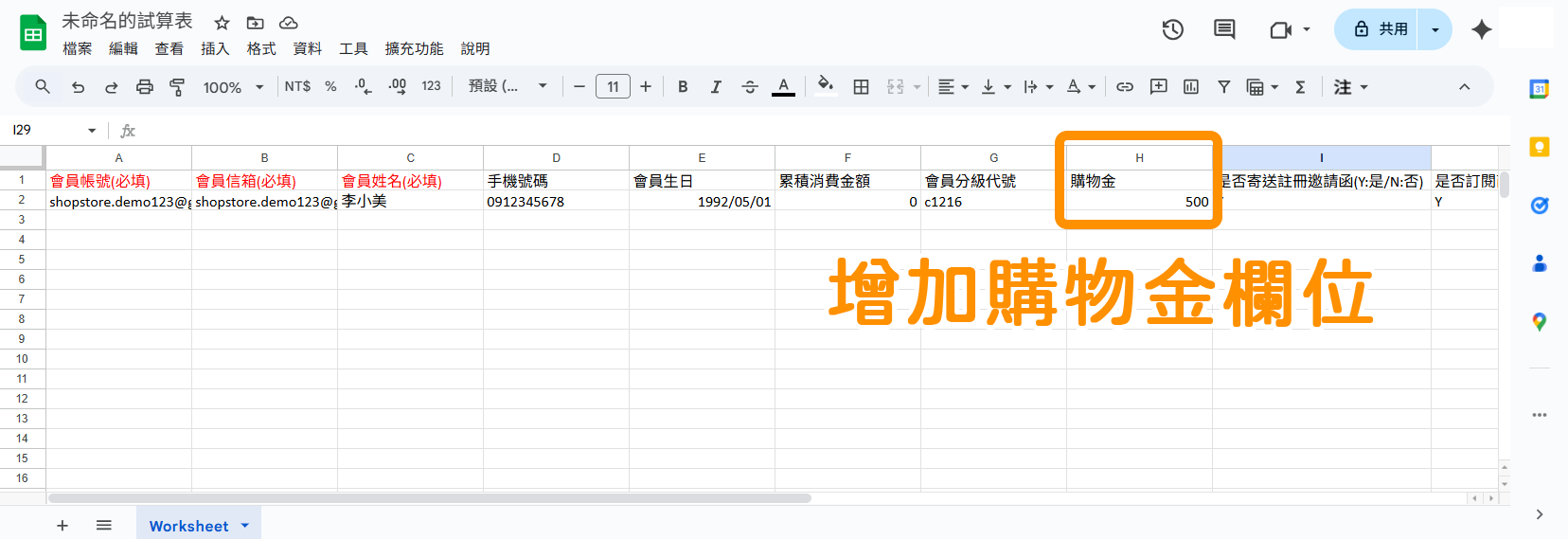Open version history clock icon

pos(1173,29)
